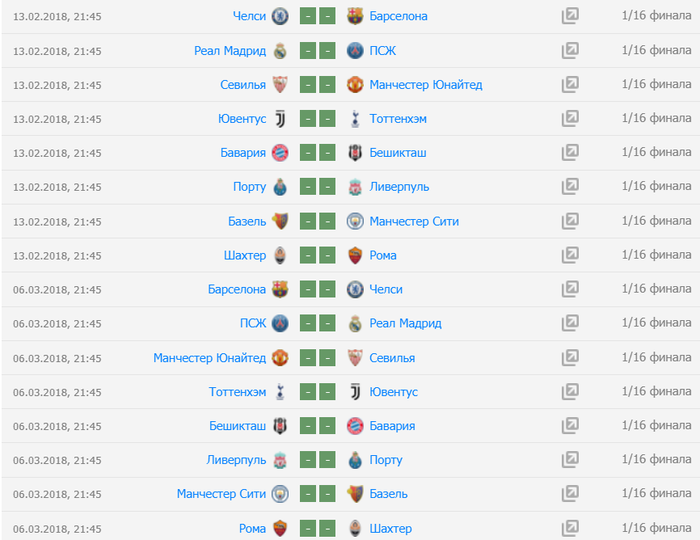Screen dimensions: 700x540
Task: Click Бешикташ link in Бешикташ – Бавария match
Action: [238, 426]
